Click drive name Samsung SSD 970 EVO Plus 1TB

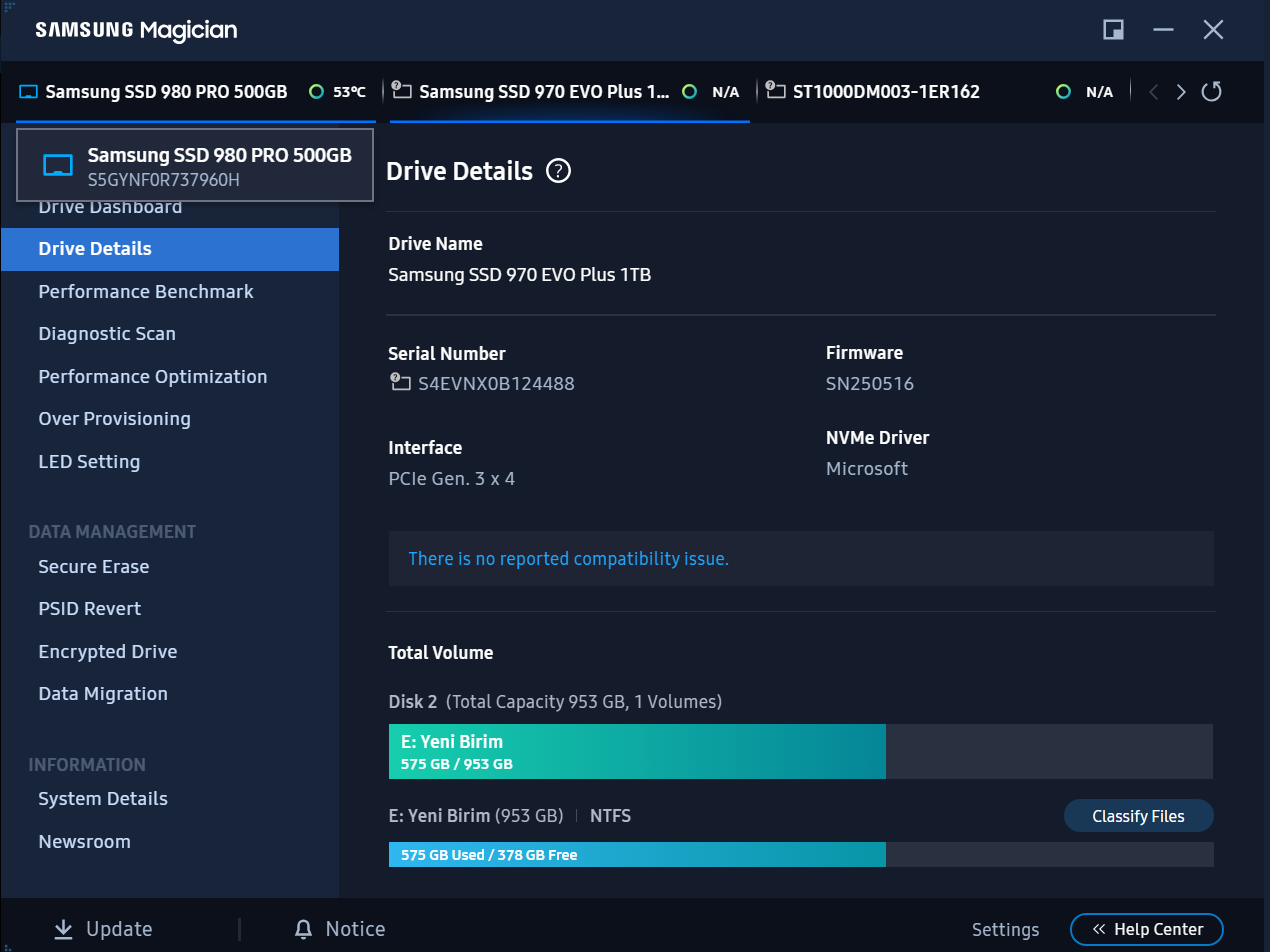coord(520,274)
